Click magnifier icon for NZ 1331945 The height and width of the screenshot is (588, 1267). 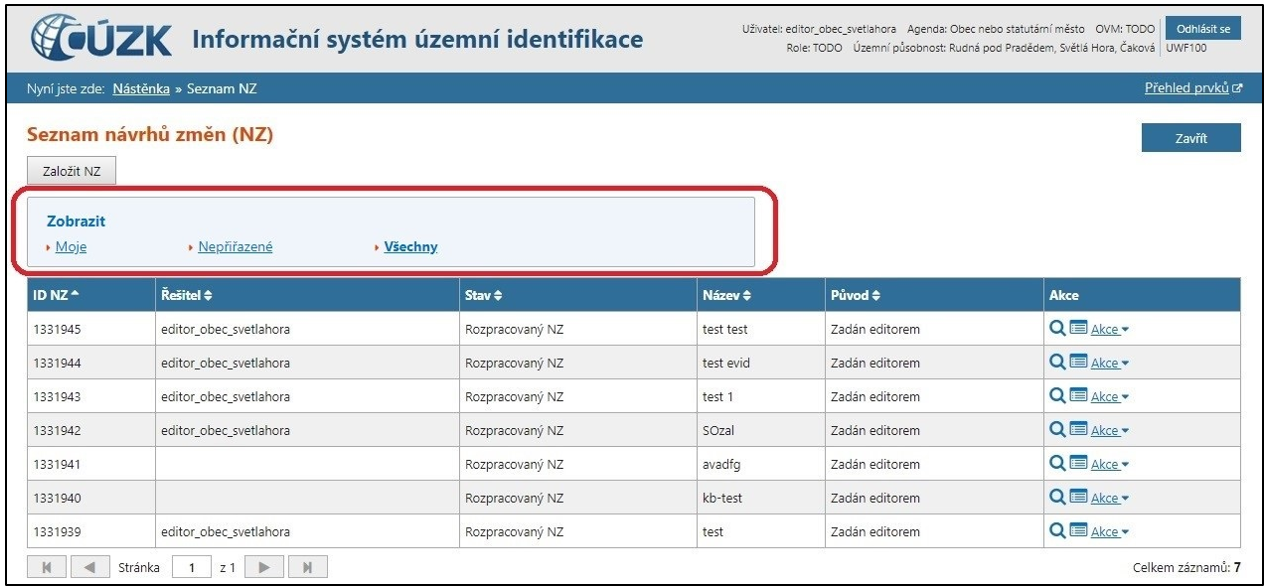(x=1057, y=329)
